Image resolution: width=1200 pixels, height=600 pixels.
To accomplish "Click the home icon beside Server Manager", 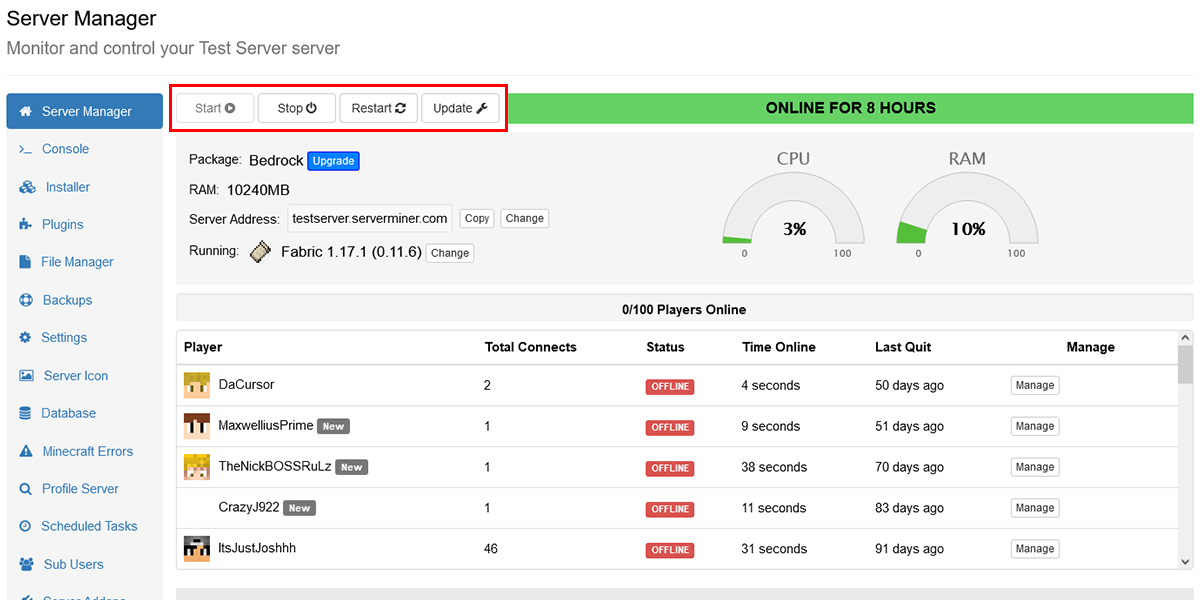I will click(x=26, y=111).
